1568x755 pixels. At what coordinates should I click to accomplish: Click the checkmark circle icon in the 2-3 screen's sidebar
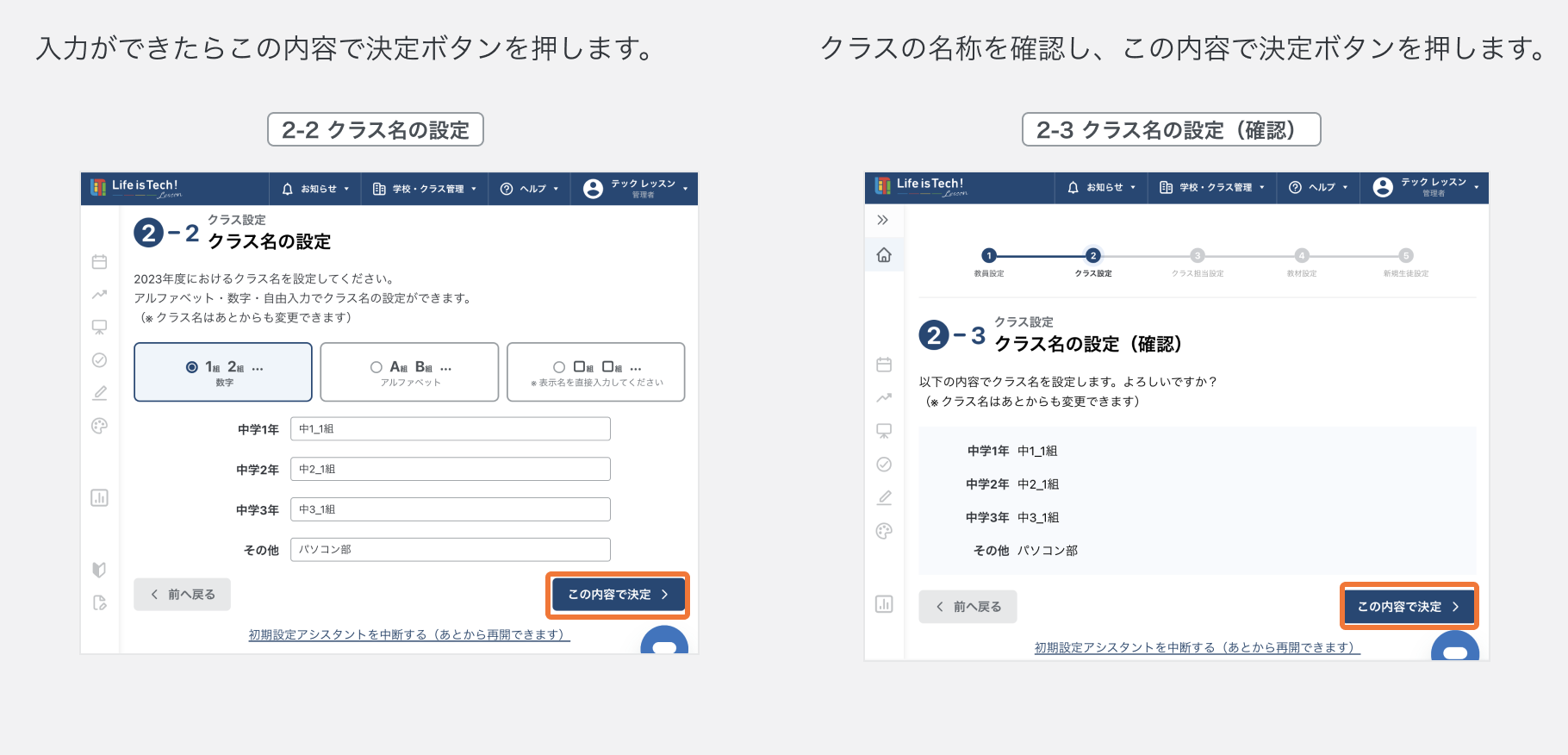coord(884,465)
